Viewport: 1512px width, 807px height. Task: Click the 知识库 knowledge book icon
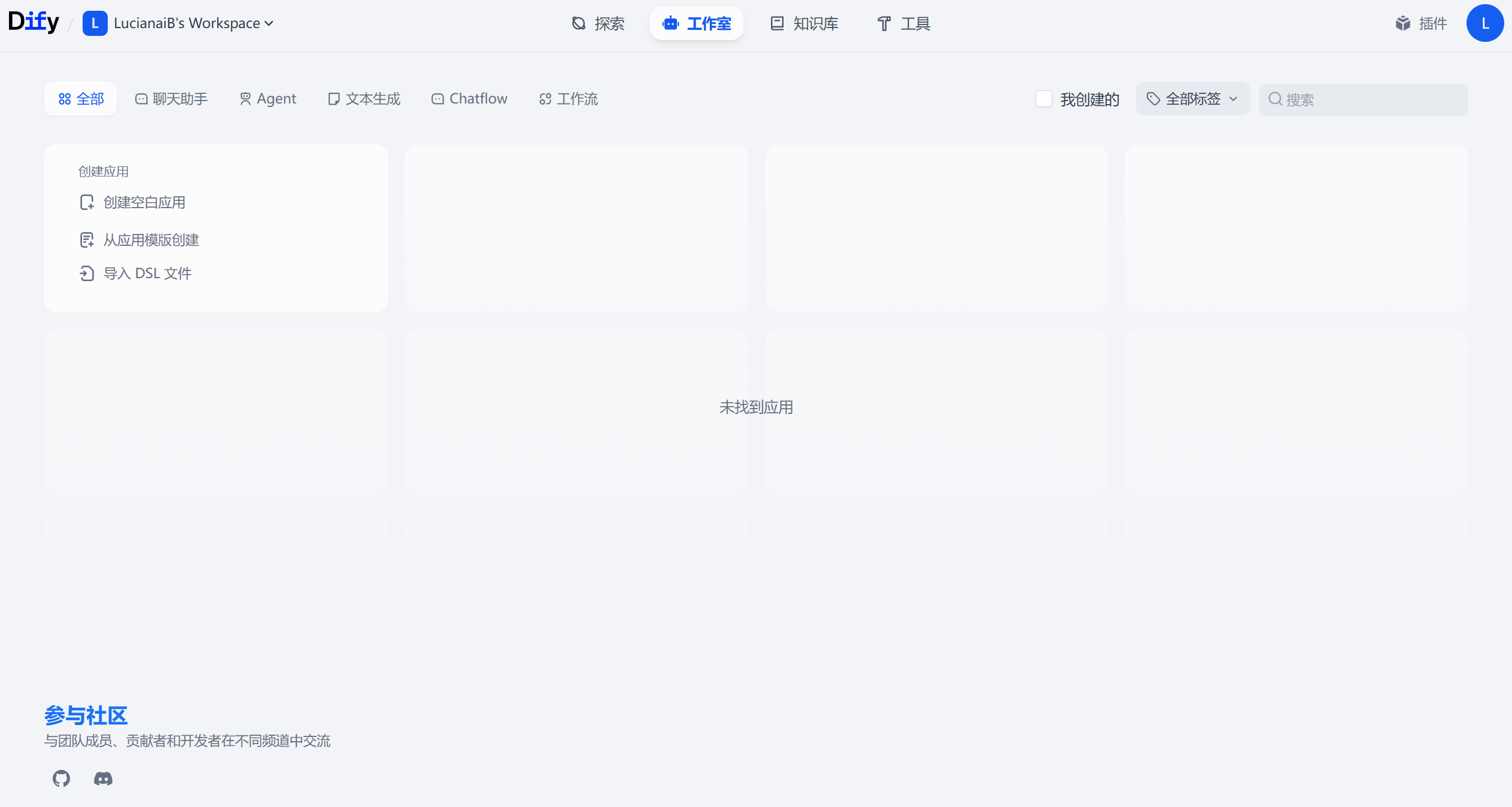coord(777,23)
